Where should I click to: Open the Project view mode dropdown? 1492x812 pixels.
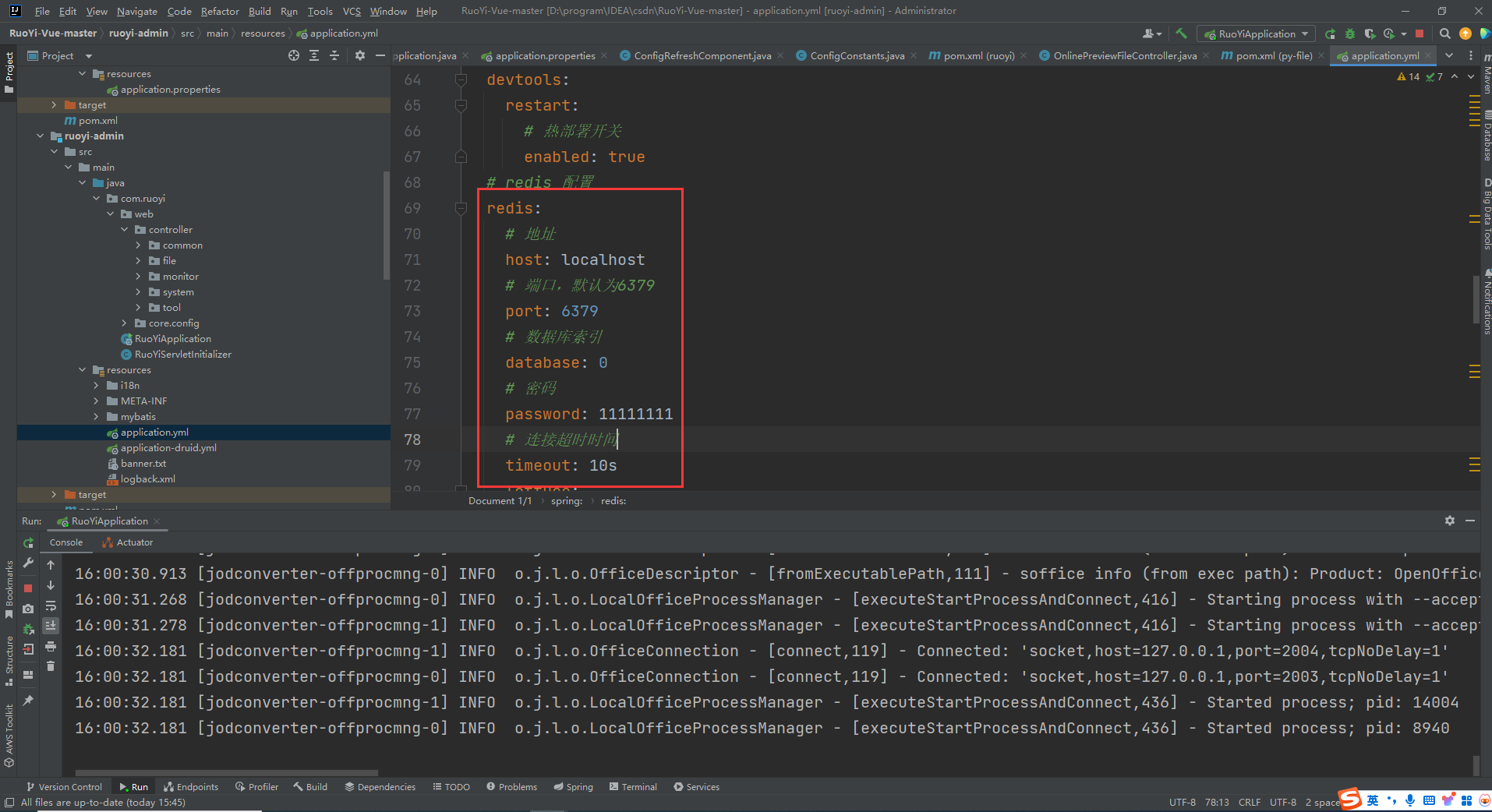[x=89, y=56]
